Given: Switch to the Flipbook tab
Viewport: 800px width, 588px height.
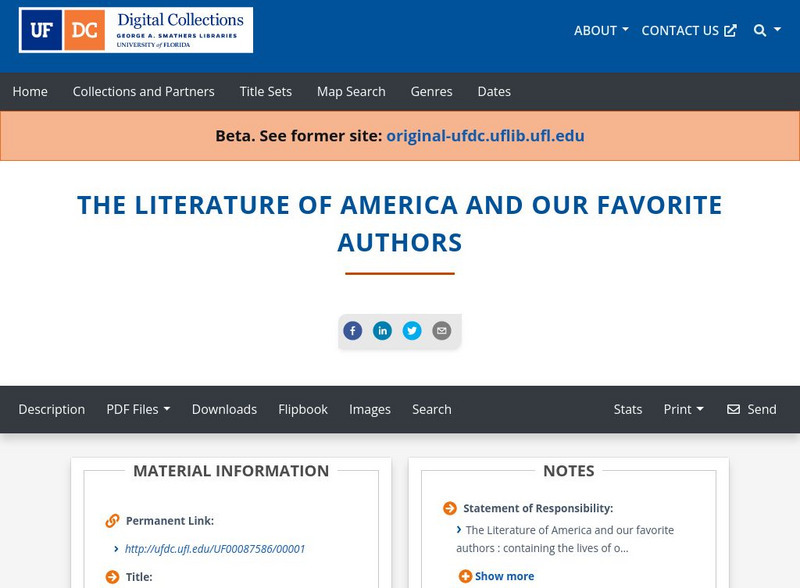Looking at the screenshot, I should [x=303, y=409].
